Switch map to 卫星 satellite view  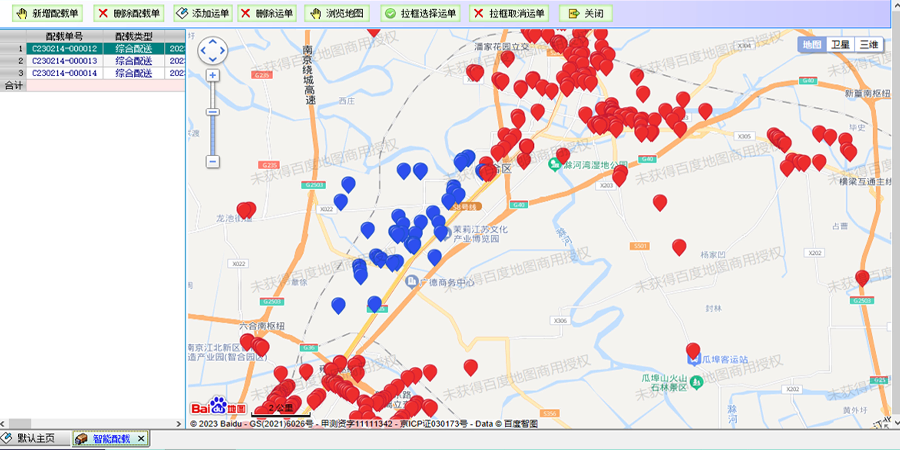point(840,45)
